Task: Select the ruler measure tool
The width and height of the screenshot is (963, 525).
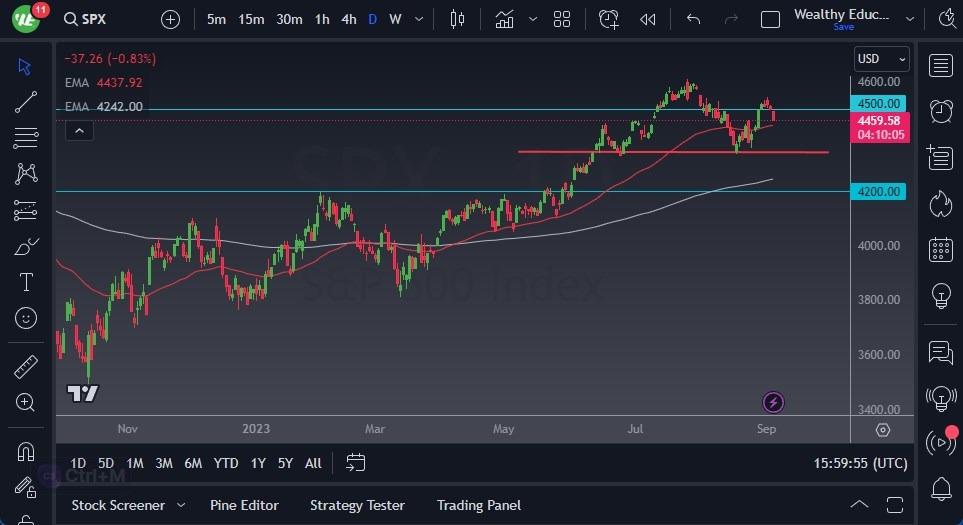Action: (x=26, y=367)
